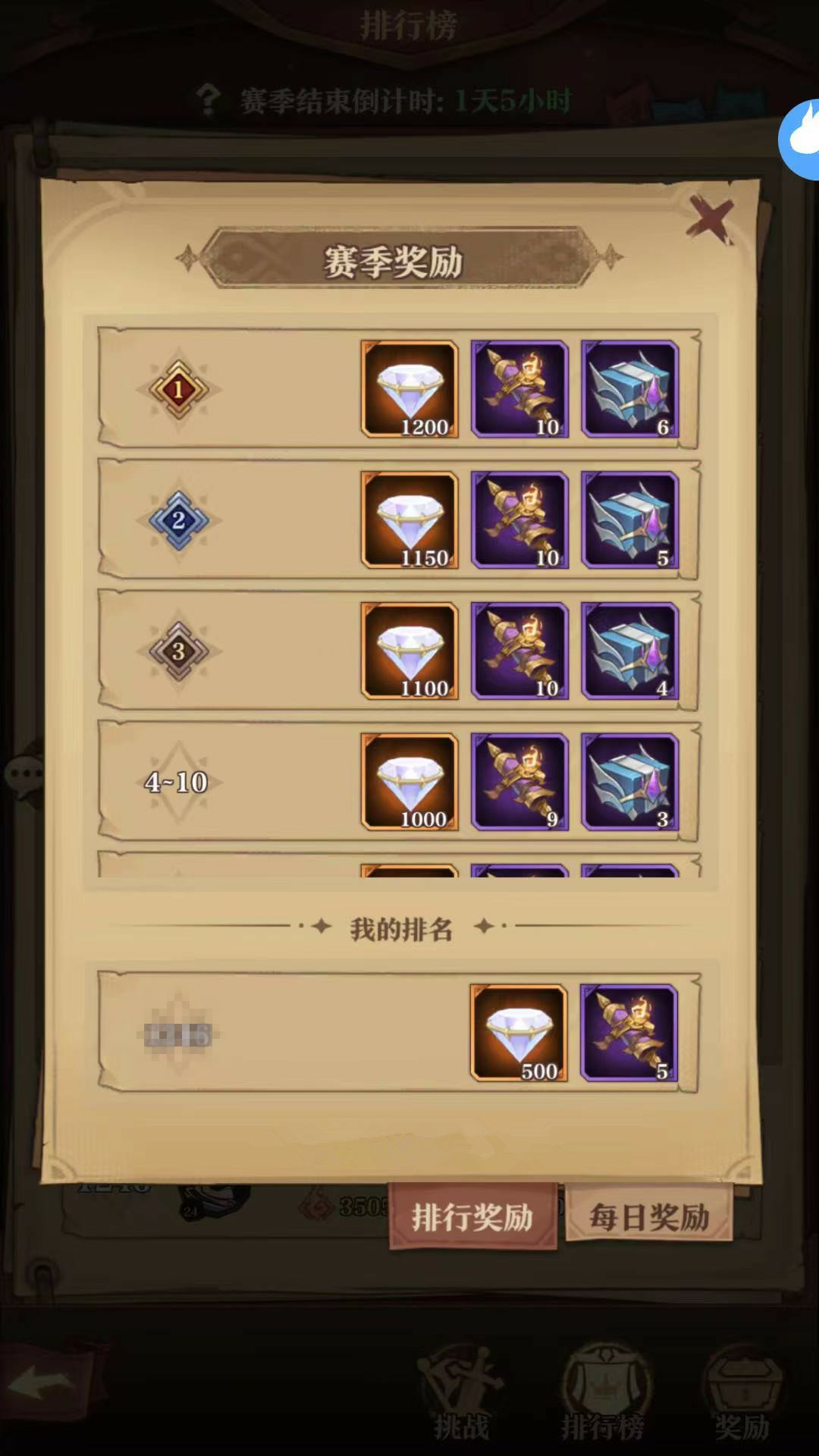Close the season rewards popup
819x1456 pixels.
(710, 219)
